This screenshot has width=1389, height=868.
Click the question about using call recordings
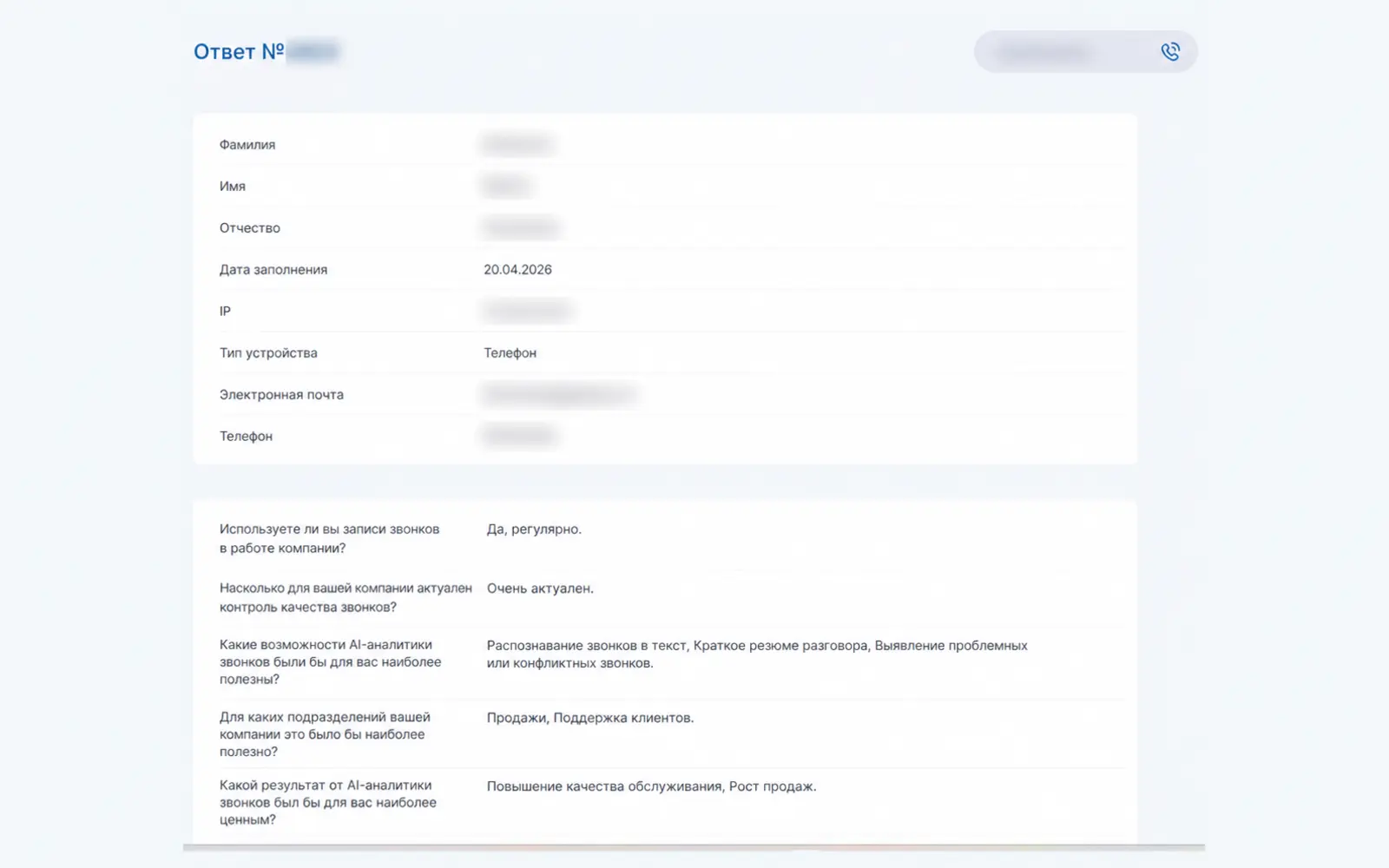[x=330, y=539]
